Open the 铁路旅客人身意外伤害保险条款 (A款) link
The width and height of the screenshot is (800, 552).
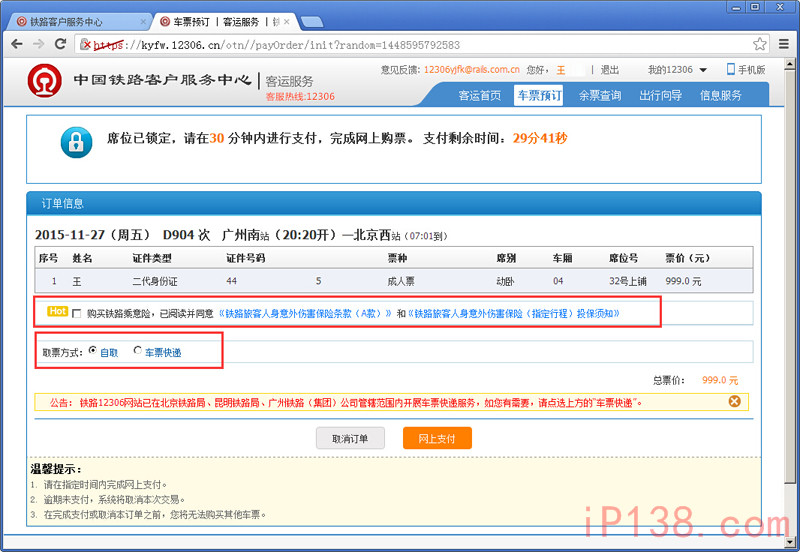coord(304,314)
